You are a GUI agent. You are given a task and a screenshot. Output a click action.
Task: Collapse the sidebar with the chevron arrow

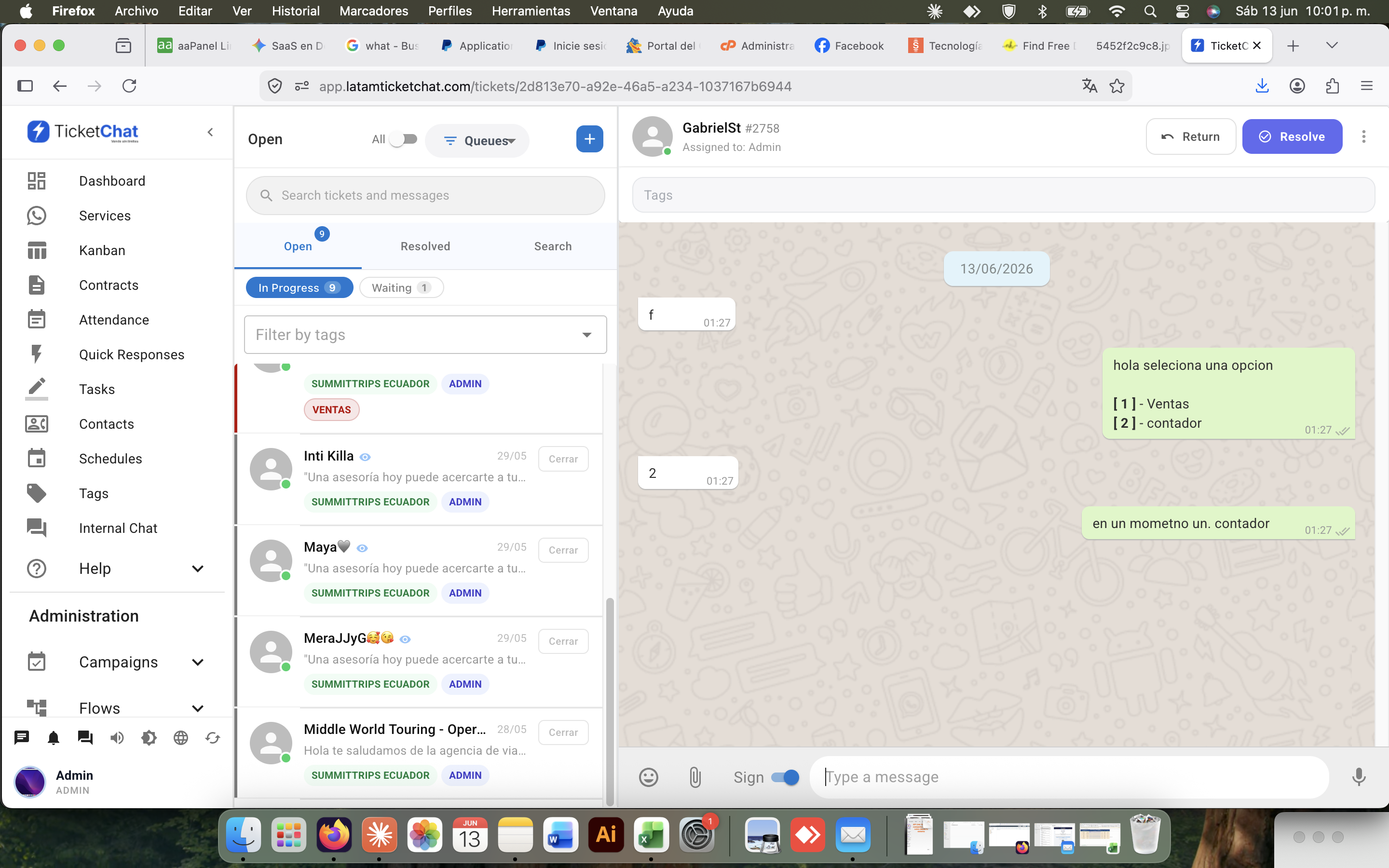pyautogui.click(x=210, y=132)
